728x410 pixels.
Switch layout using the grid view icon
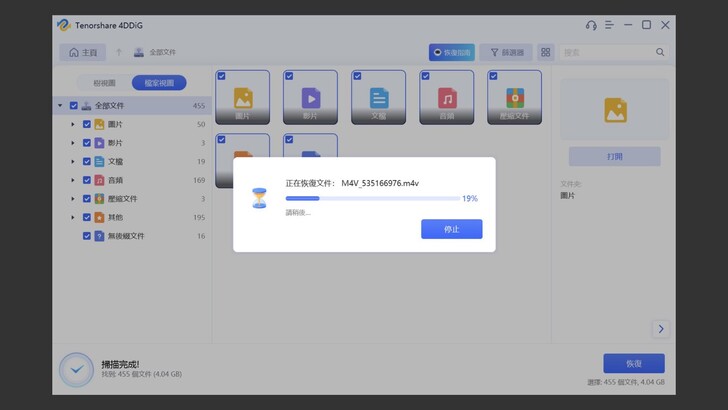coord(546,52)
